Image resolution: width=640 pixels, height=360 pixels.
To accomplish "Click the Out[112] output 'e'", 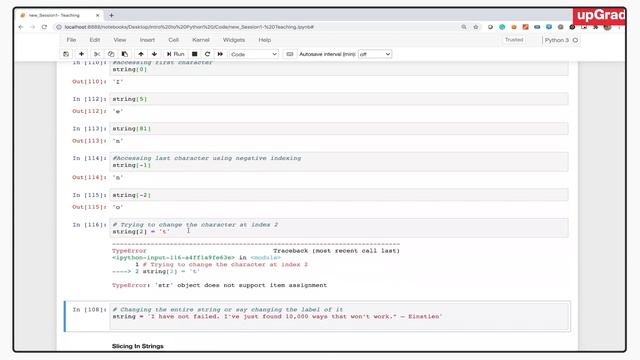I will [118, 111].
